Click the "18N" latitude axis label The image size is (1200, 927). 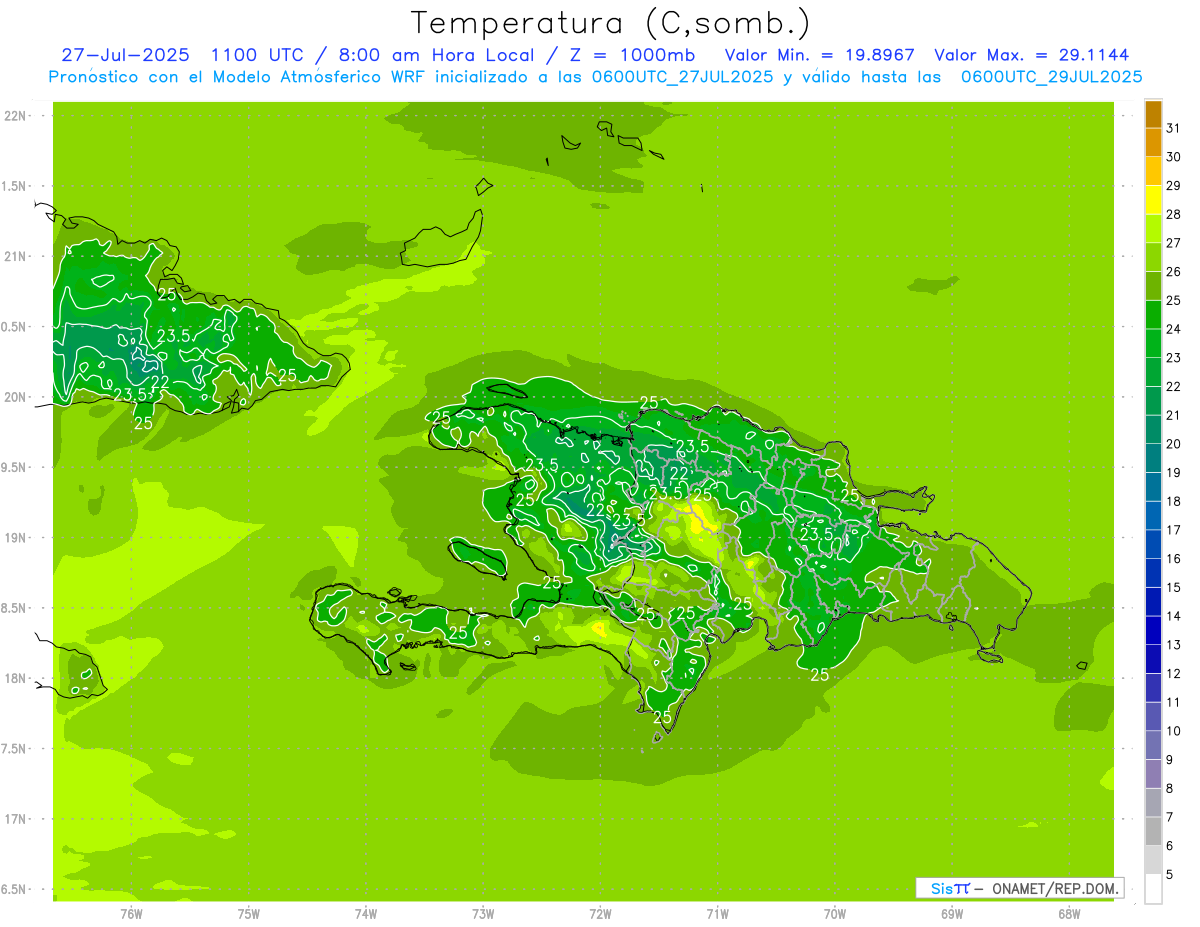click(x=14, y=678)
